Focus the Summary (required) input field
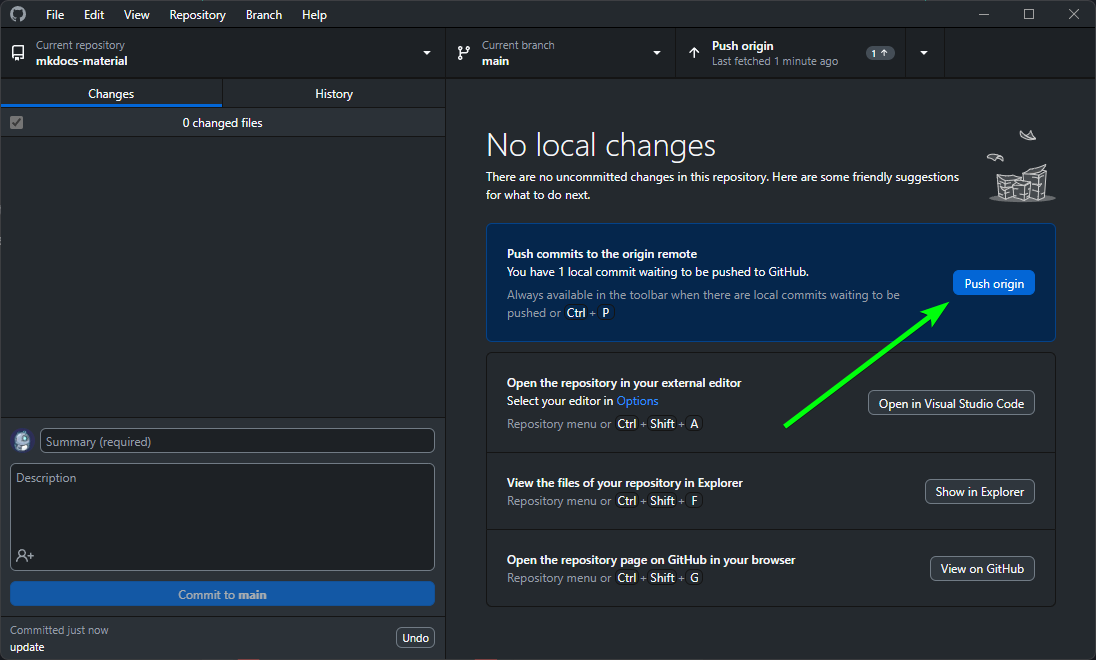Screen dimensions: 1096x660 click(x=237, y=441)
